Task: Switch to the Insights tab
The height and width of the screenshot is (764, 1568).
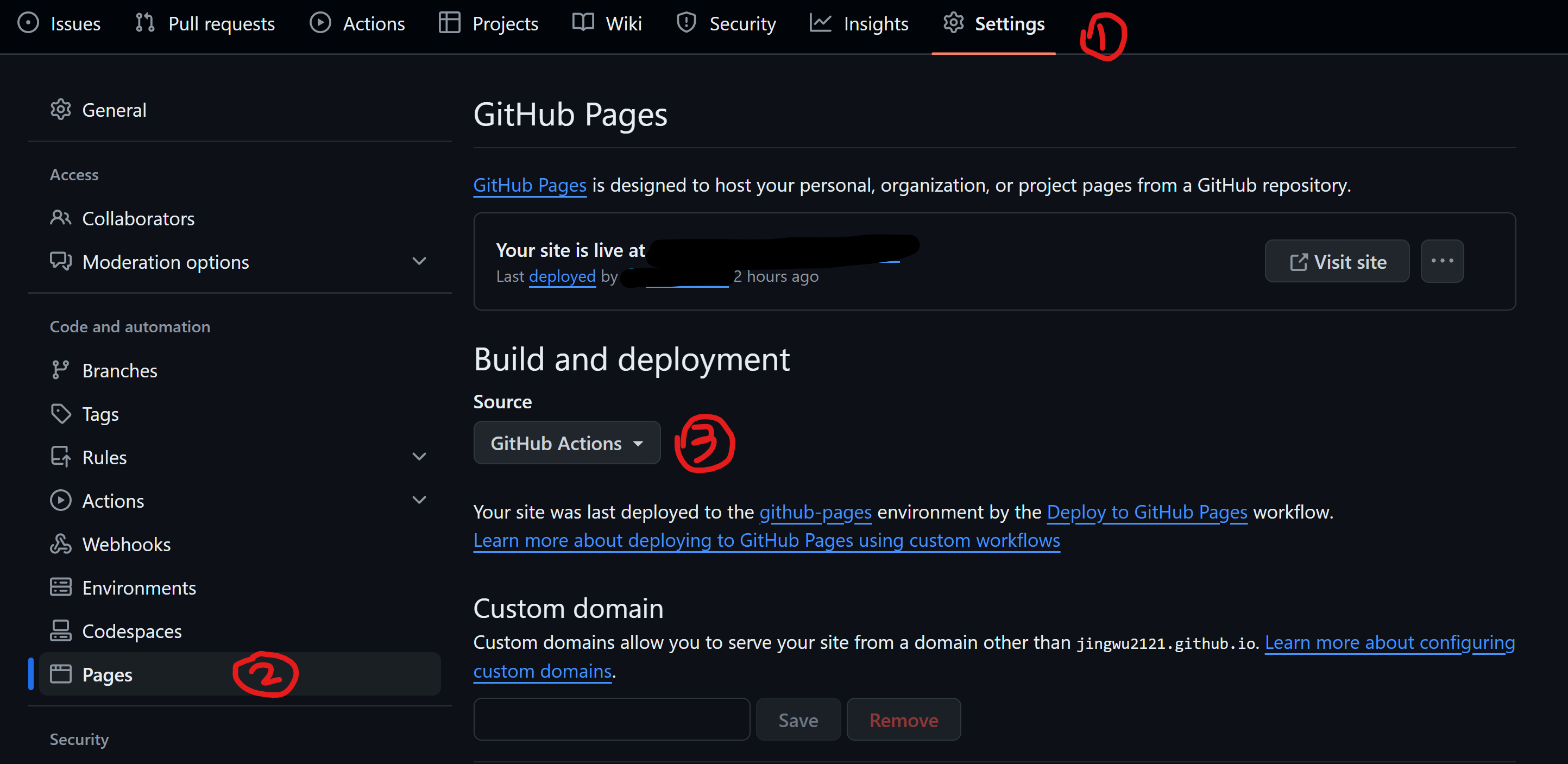Action: click(858, 23)
